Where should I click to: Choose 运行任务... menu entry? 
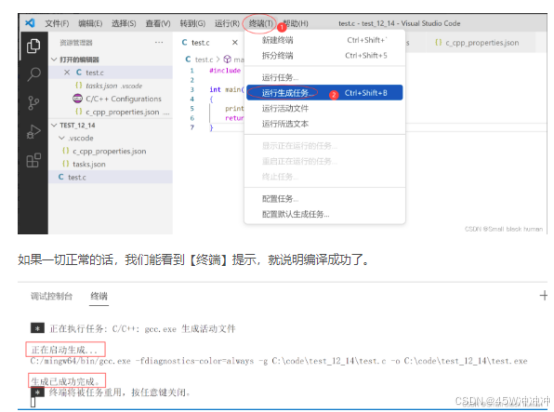point(324,77)
